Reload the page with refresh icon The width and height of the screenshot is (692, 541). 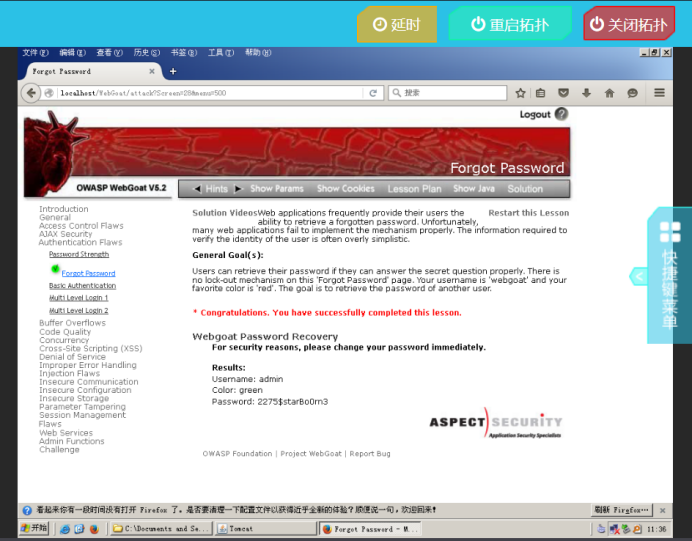373,93
